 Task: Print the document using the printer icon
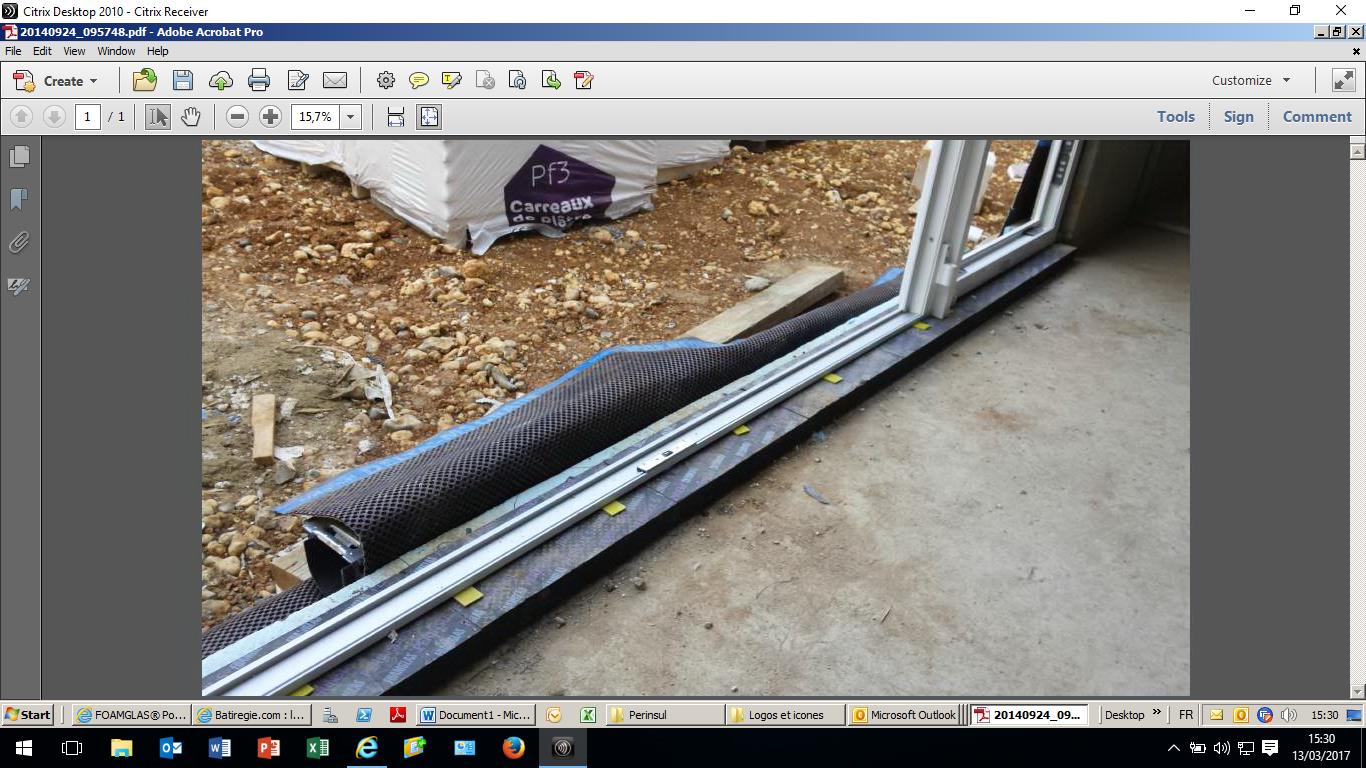pyautogui.click(x=259, y=81)
